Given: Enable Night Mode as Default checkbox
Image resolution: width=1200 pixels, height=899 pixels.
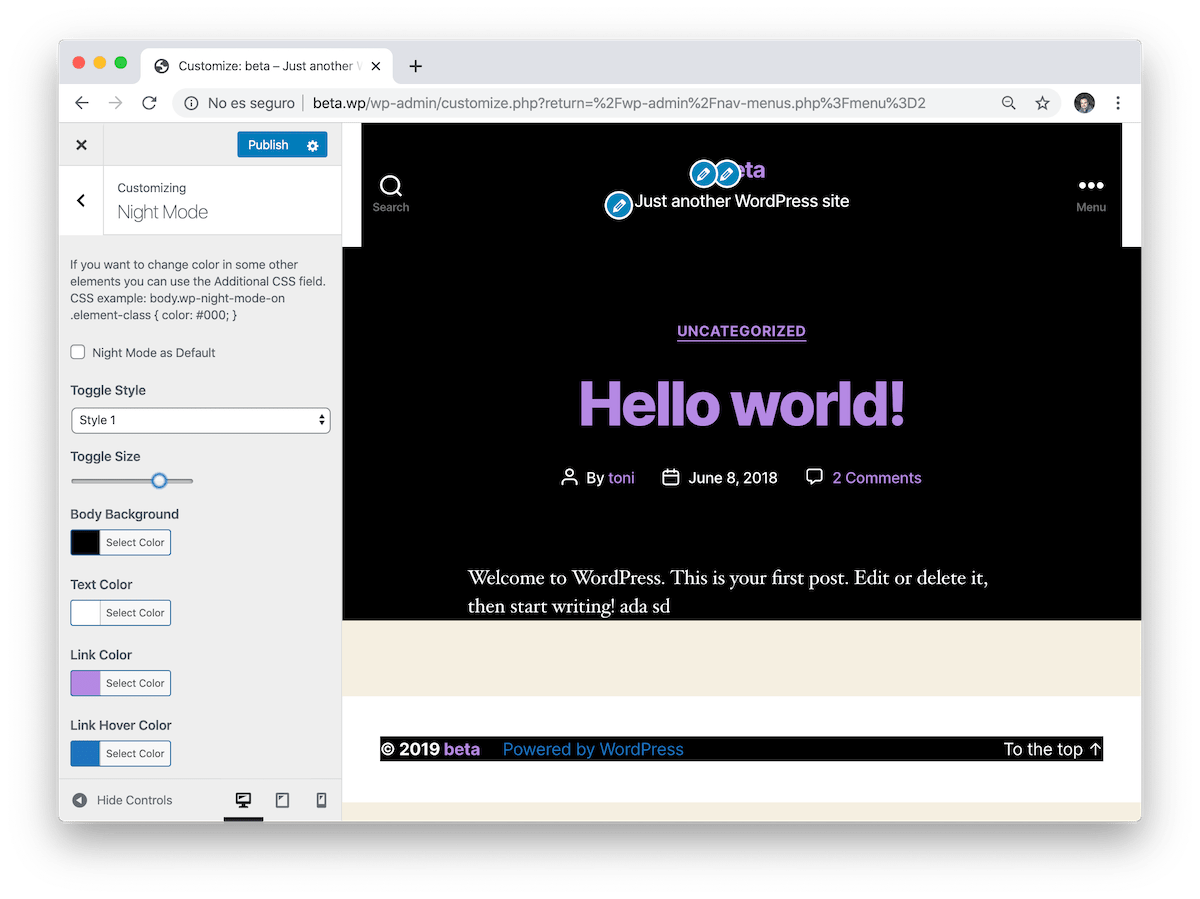Looking at the screenshot, I should (x=78, y=352).
